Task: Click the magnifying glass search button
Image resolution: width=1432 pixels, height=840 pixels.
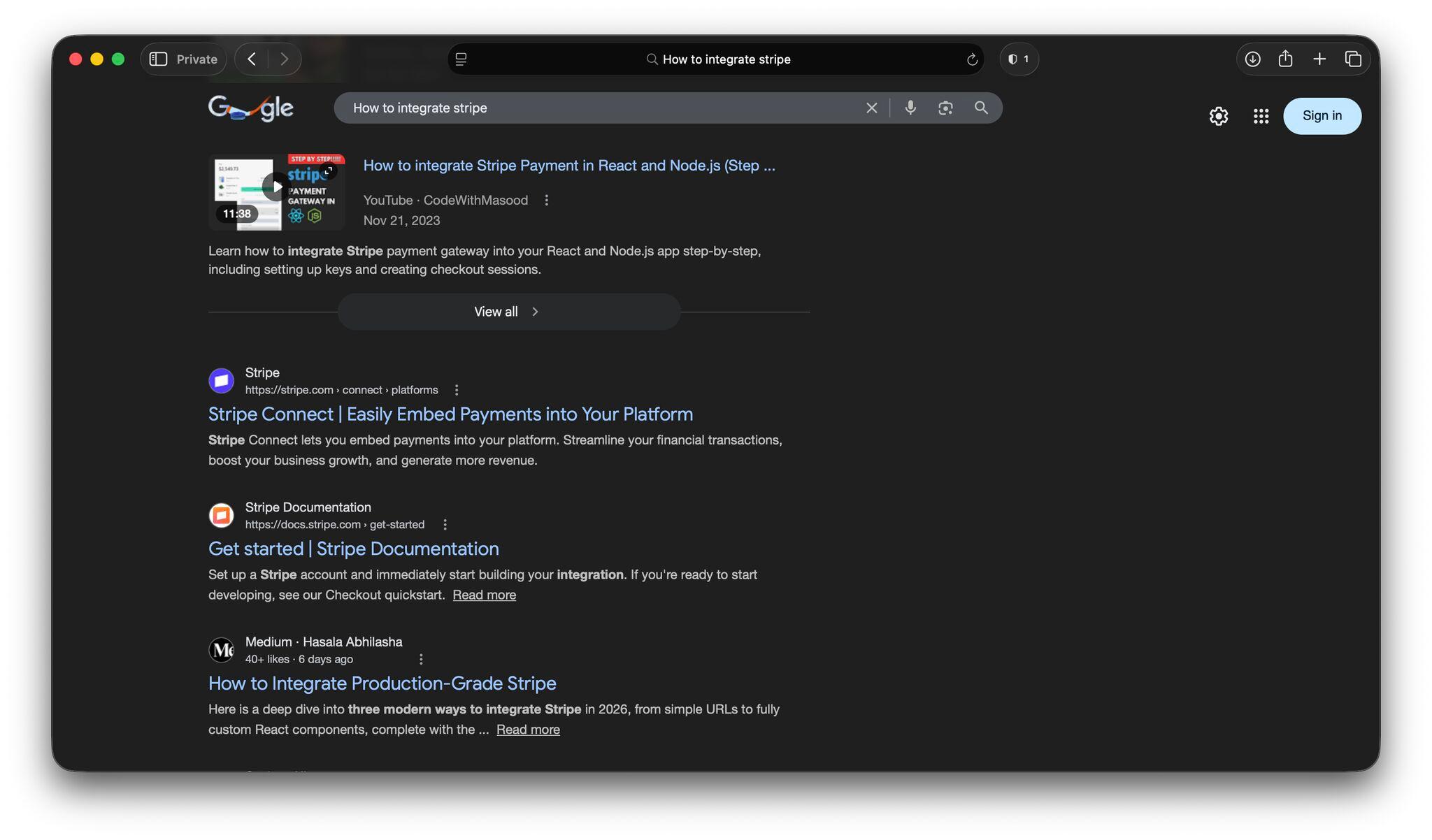Action: 981,108
